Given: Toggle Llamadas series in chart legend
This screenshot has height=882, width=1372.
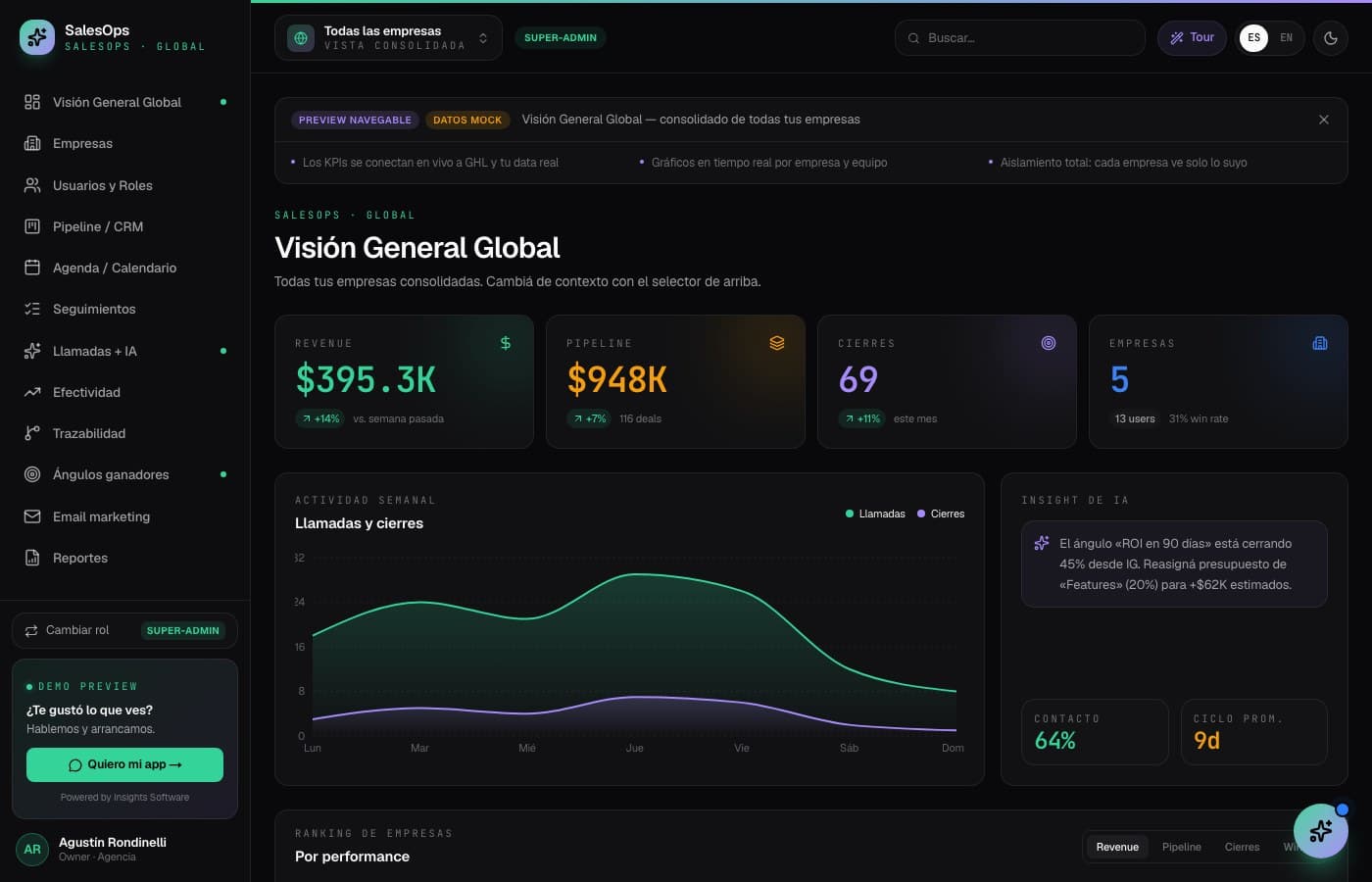Looking at the screenshot, I should [876, 514].
